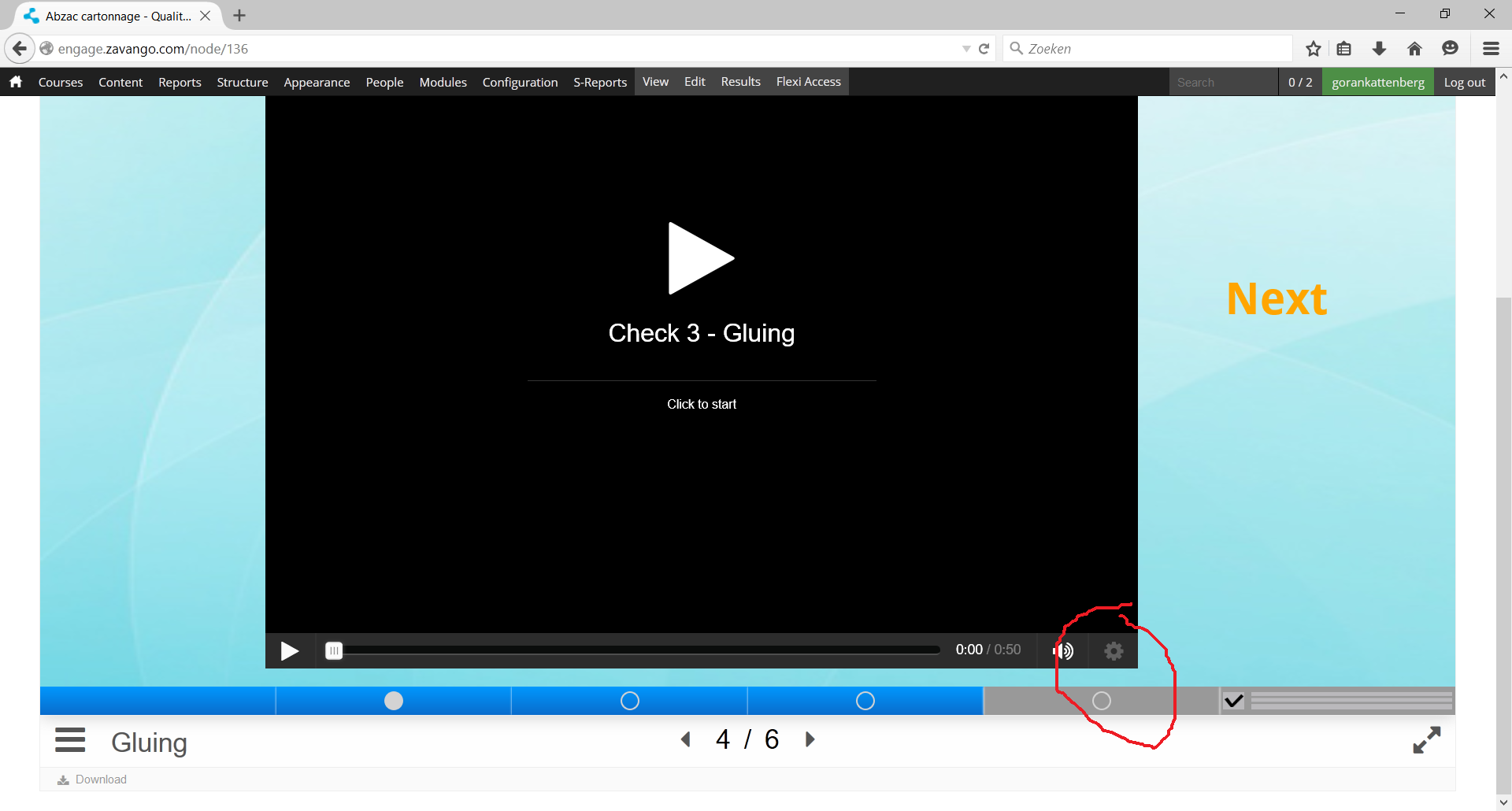Jump to slide four circle marker
Image resolution: width=1512 pixels, height=811 pixels.
click(x=865, y=701)
